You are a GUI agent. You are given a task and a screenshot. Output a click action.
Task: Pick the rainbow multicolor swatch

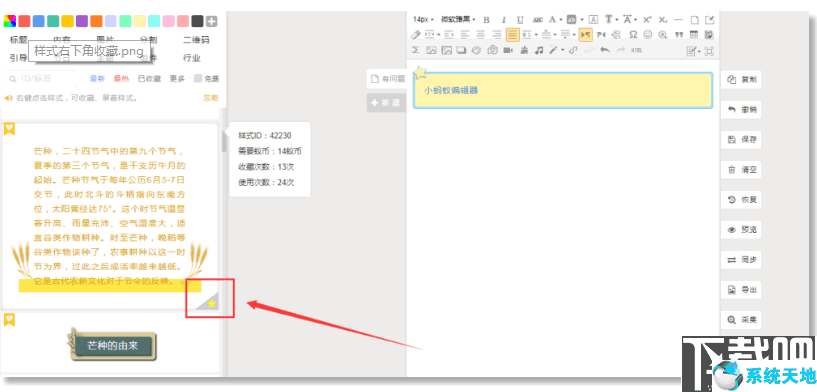(10, 21)
